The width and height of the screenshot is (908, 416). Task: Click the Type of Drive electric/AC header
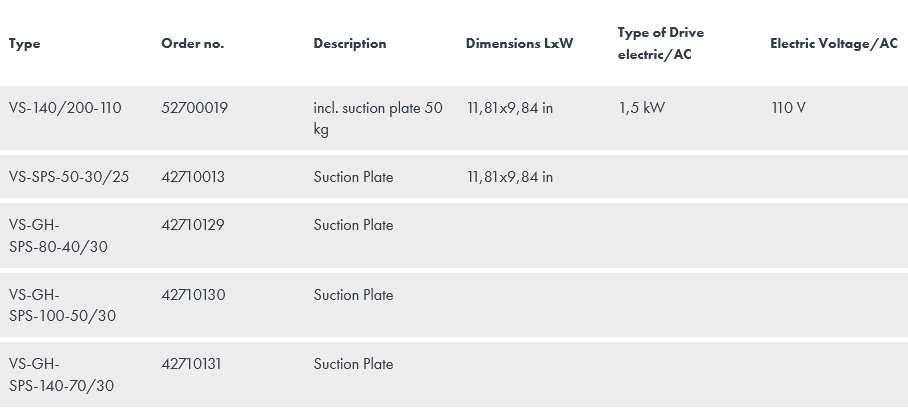click(x=660, y=44)
